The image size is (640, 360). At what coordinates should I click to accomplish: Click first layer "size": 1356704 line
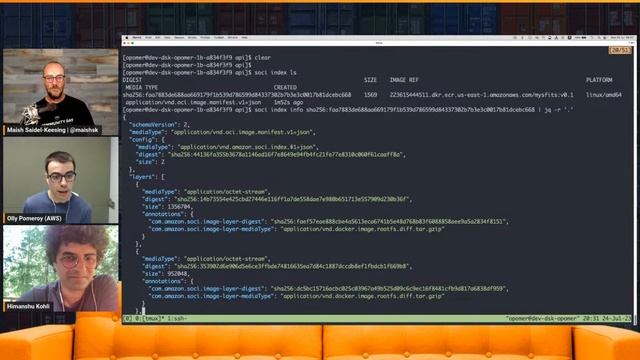[167, 207]
